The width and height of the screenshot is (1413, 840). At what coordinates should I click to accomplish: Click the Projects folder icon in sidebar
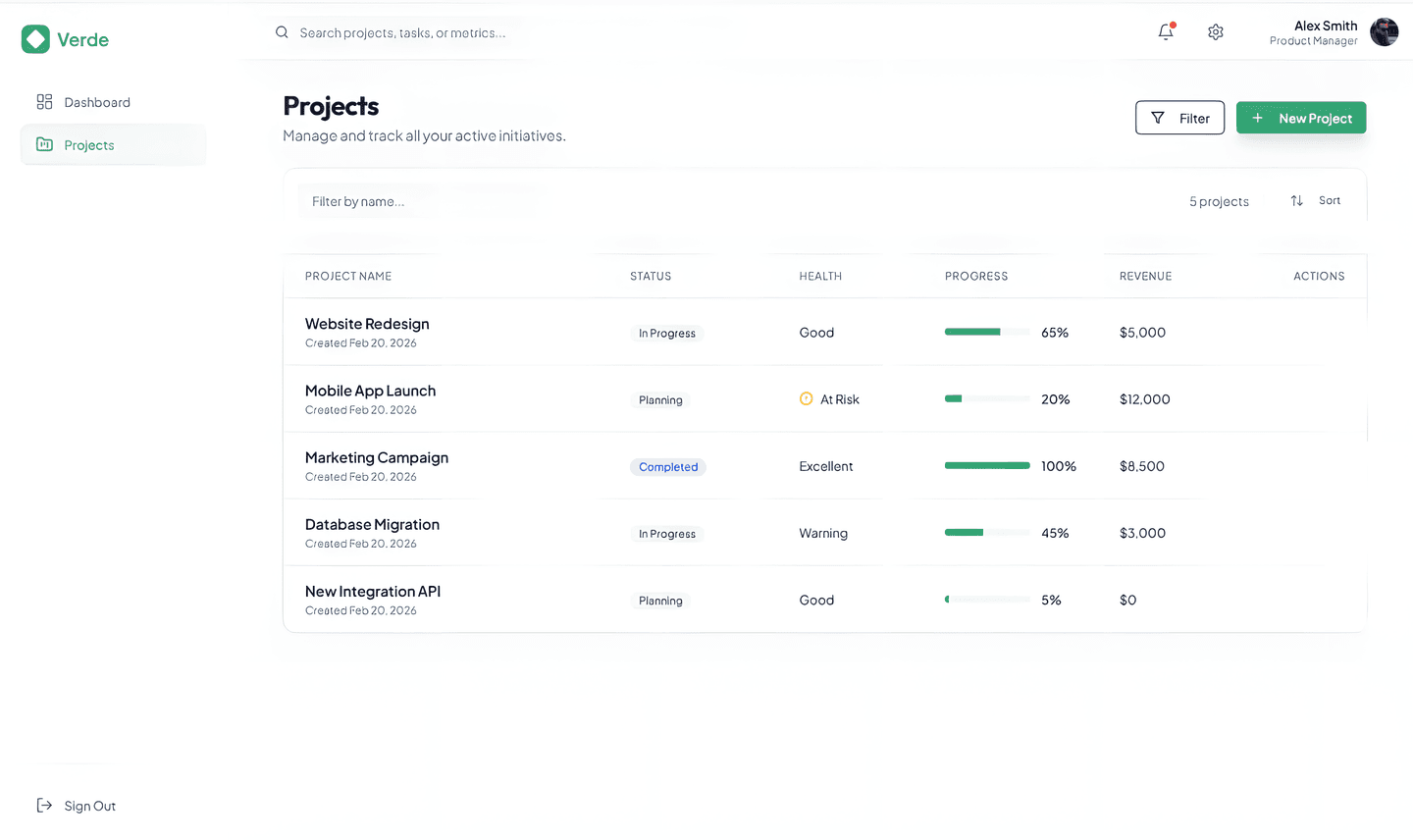pyautogui.click(x=44, y=144)
